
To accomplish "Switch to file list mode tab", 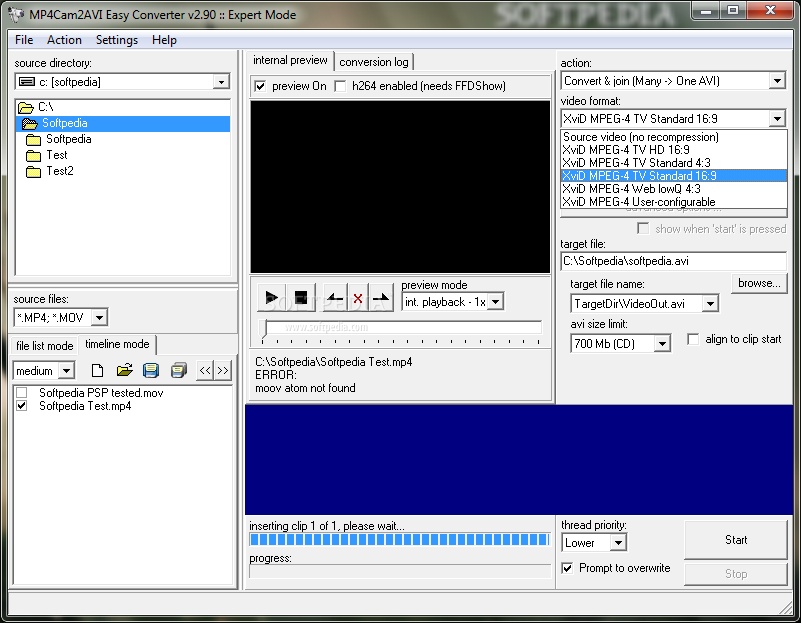I will tap(44, 346).
